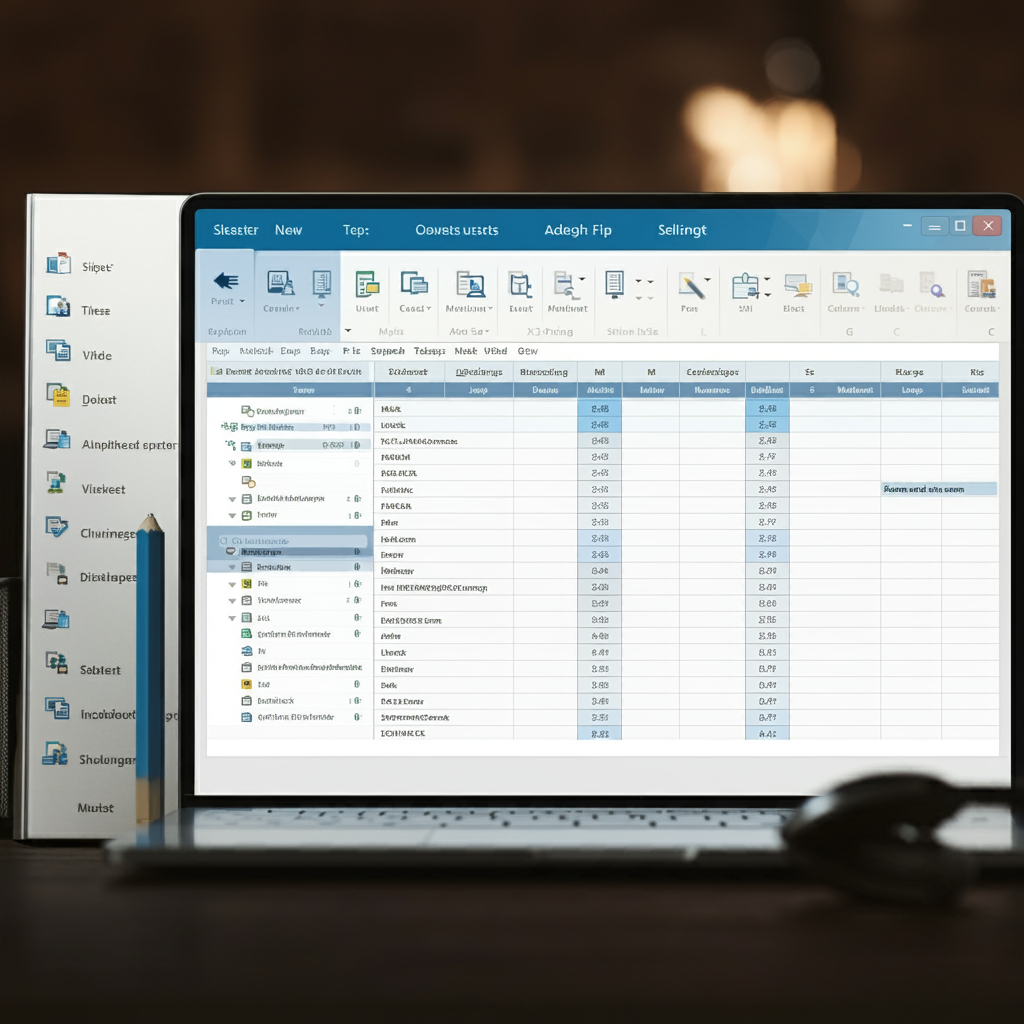This screenshot has height=1024, width=1024.
Task: Select the Lousk row in the table
Action: pyautogui.click(x=686, y=425)
